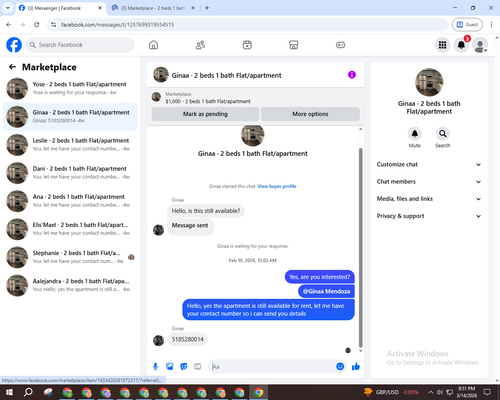Click the browser address bar URL
This screenshot has height=400, width=500.
(117, 25)
